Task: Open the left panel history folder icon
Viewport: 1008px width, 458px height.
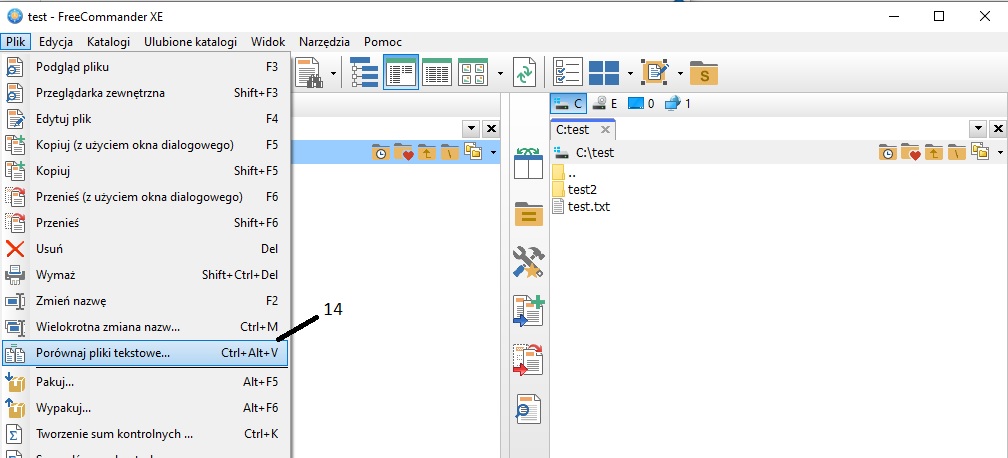Action: pyautogui.click(x=381, y=153)
